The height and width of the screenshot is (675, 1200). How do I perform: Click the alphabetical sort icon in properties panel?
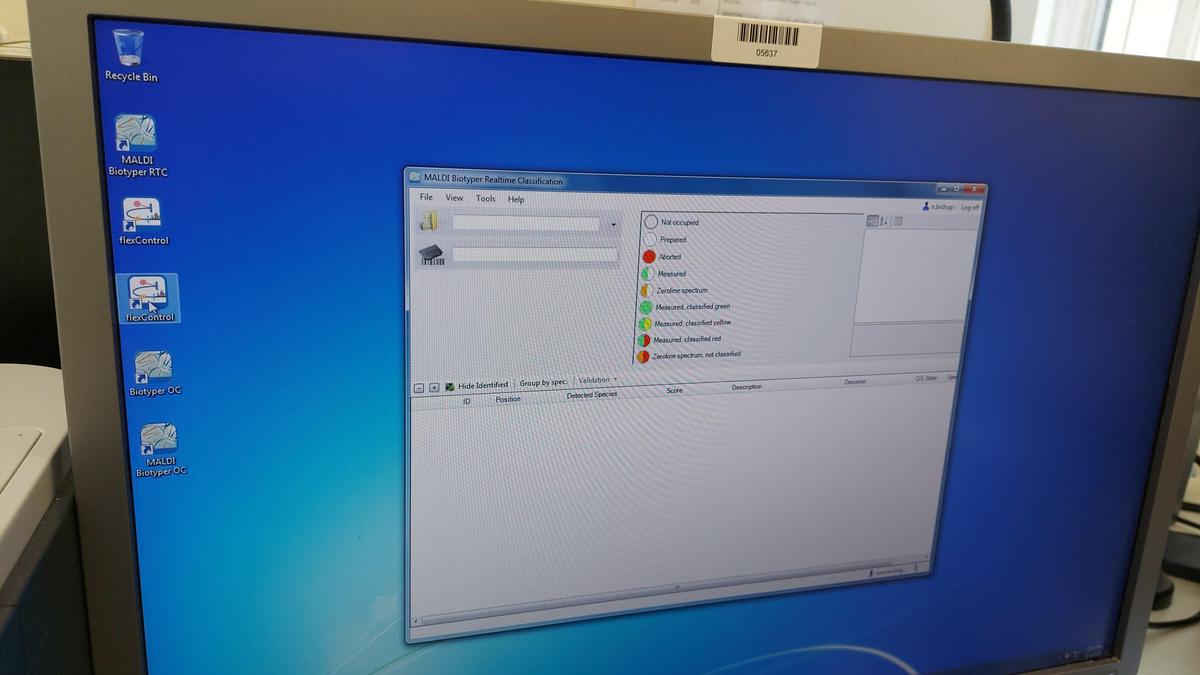[x=884, y=220]
